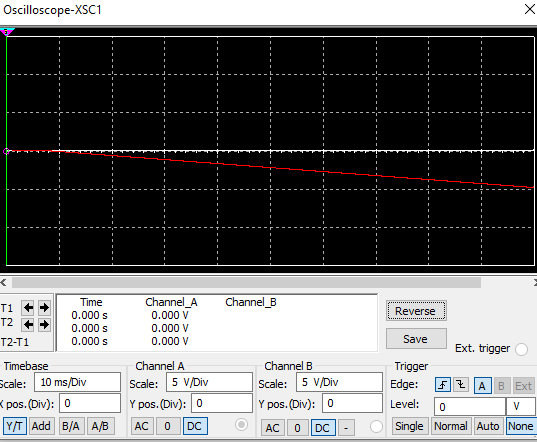Set Channel A coupling to DC
Viewport: 537px width, 442px height.
[195, 426]
